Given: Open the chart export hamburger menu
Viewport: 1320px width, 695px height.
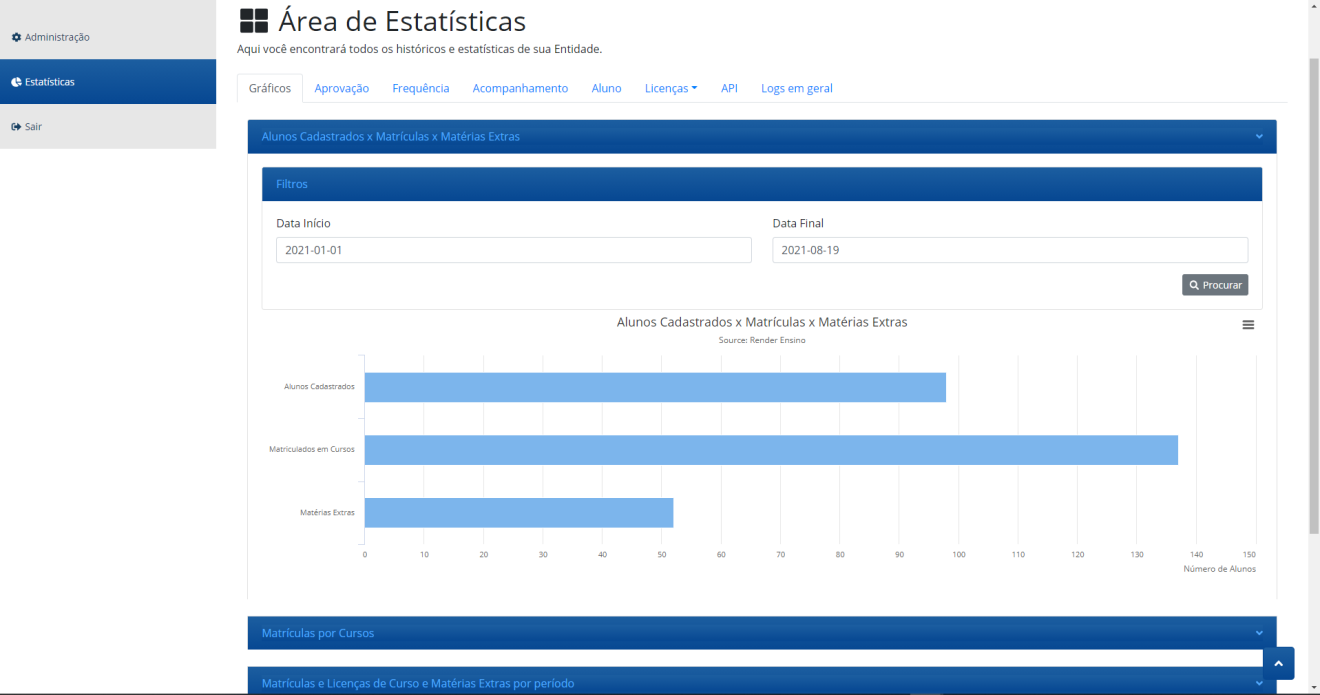Looking at the screenshot, I should pyautogui.click(x=1248, y=324).
